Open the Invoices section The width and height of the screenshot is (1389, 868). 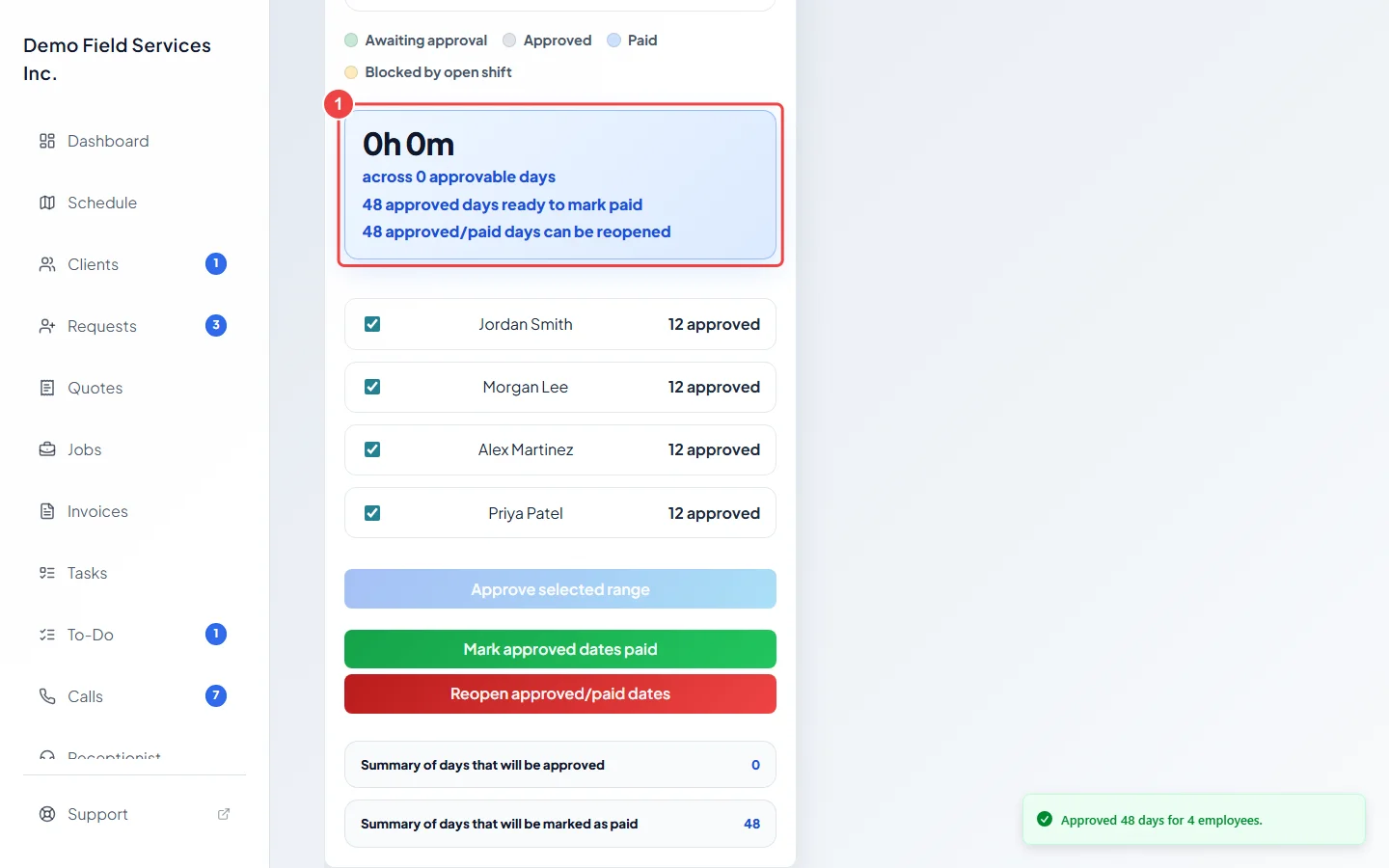coord(135,511)
